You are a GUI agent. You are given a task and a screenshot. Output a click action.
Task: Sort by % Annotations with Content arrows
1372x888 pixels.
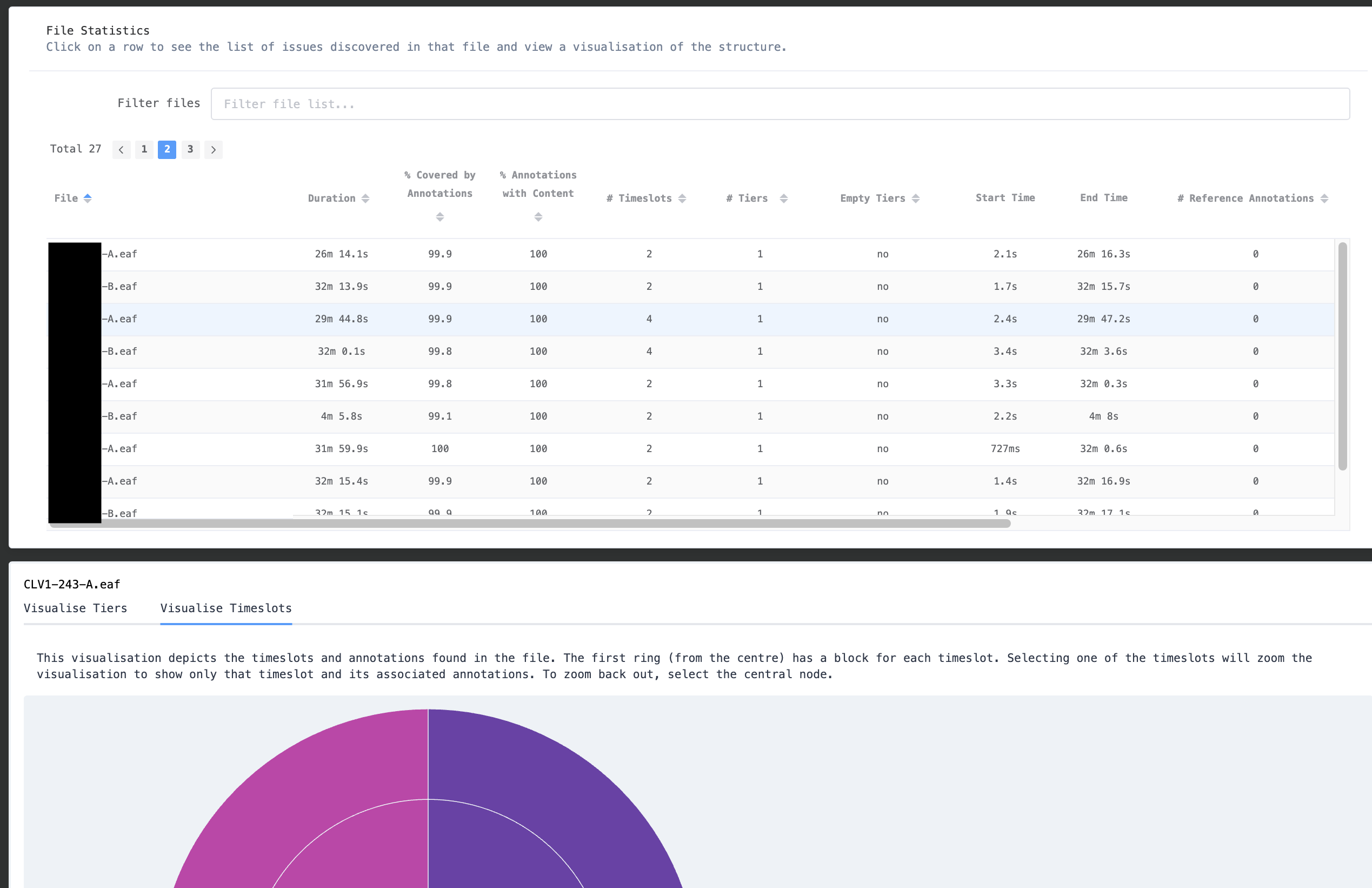(538, 217)
